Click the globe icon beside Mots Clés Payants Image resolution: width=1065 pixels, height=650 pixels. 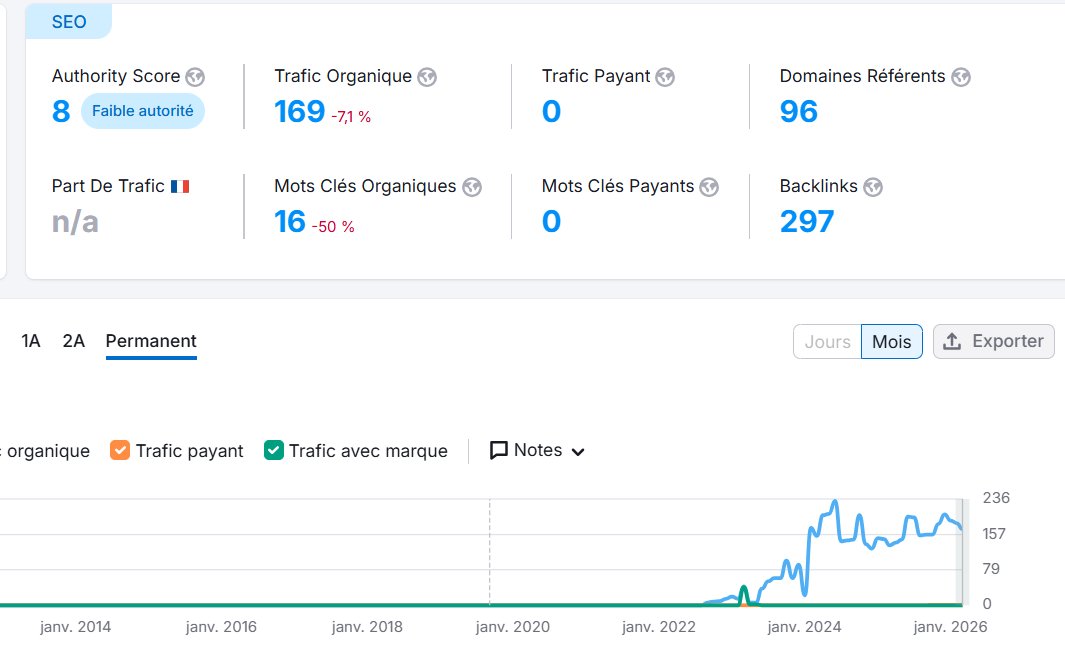pyautogui.click(x=709, y=187)
